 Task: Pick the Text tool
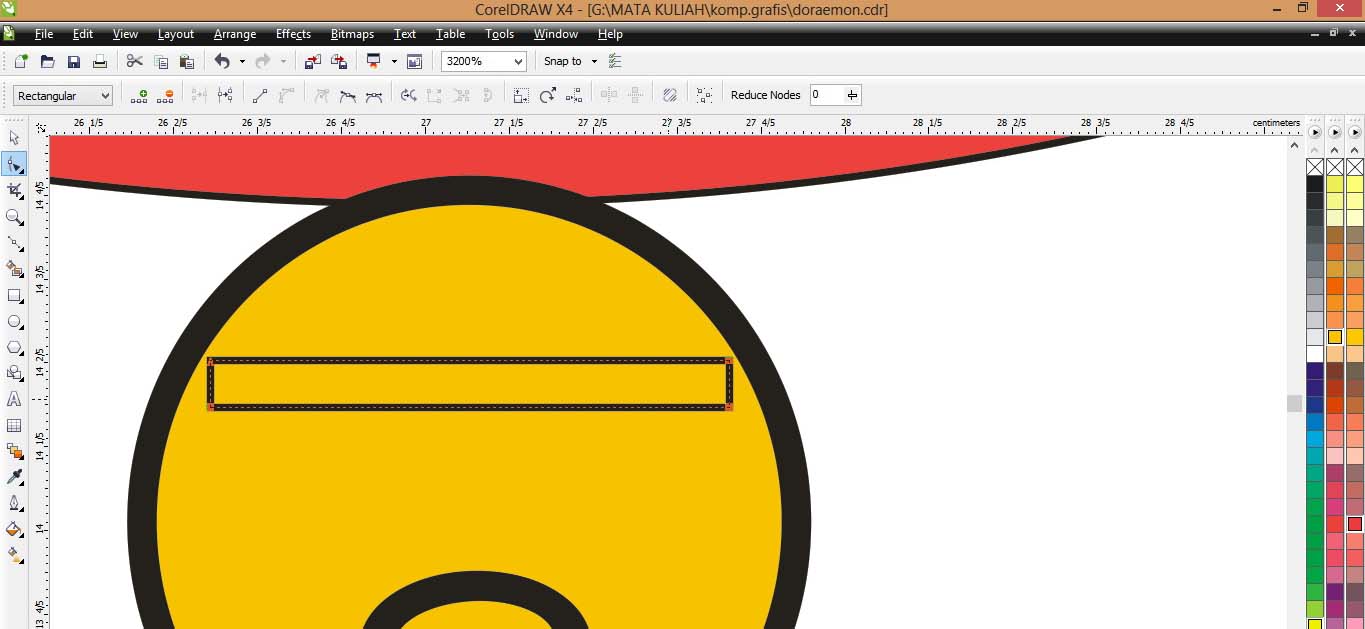pos(14,399)
